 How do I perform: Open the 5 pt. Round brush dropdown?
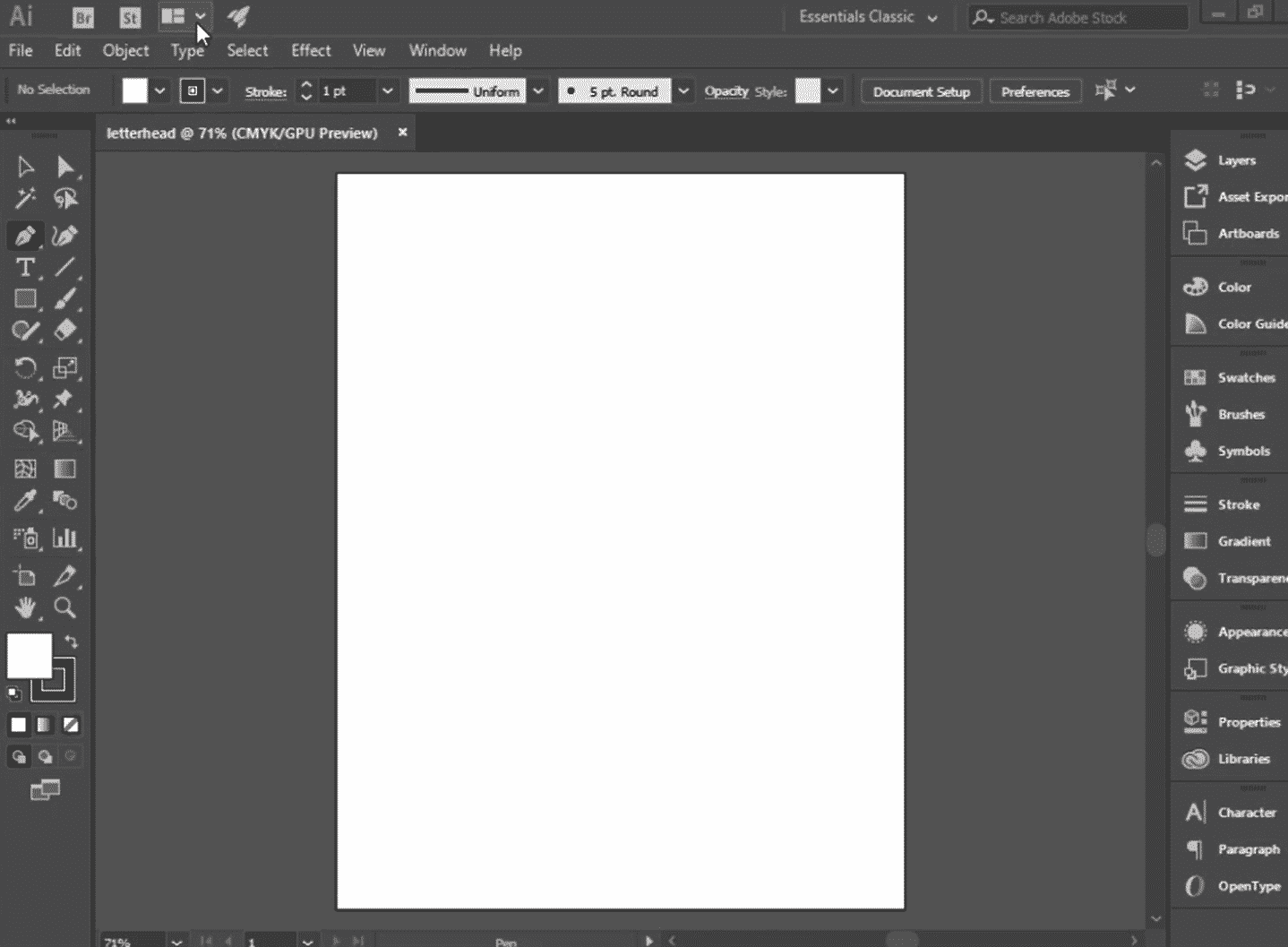683,90
